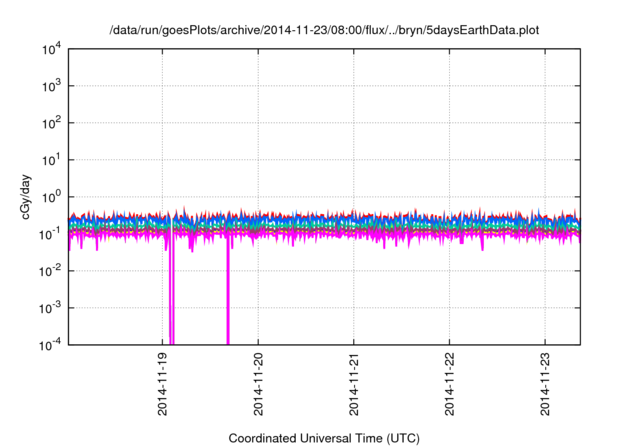Screen dimensions: 640x448
Task: Click the cGy/day y-axis label
Action: 26,197
